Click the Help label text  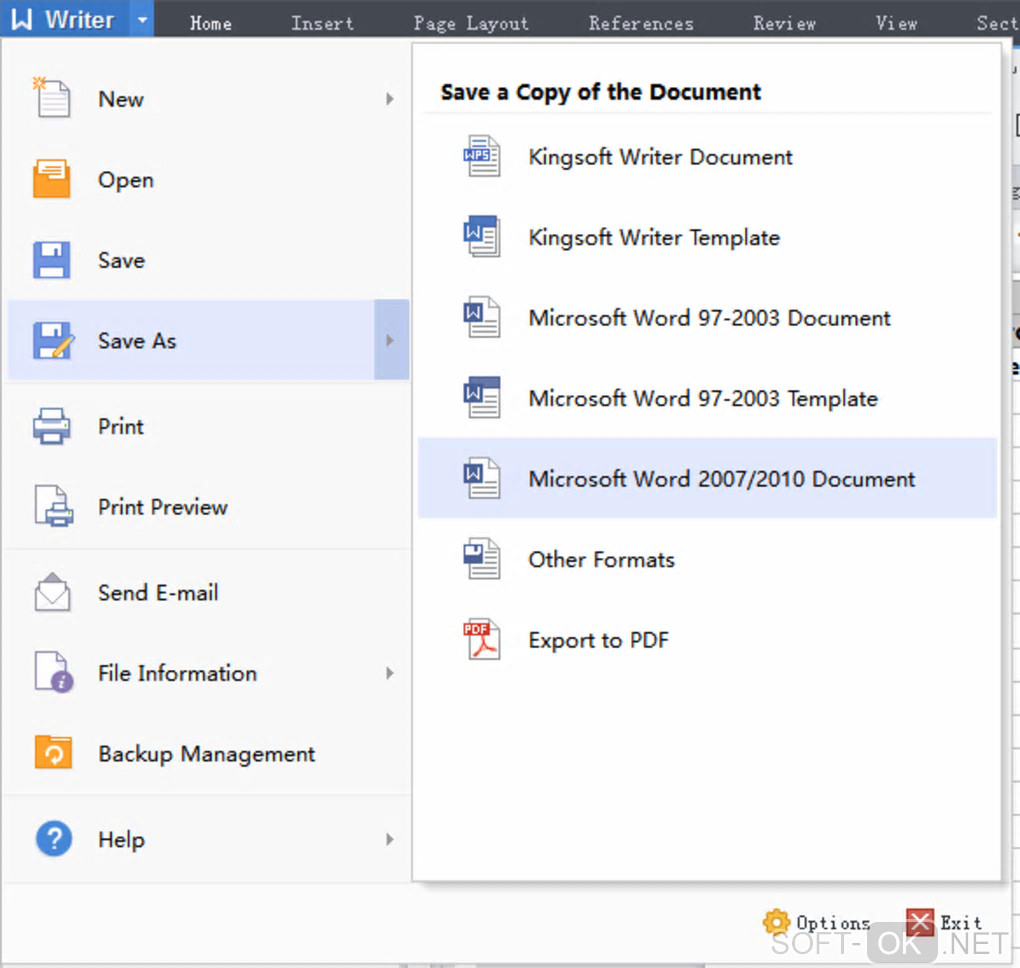click(121, 840)
